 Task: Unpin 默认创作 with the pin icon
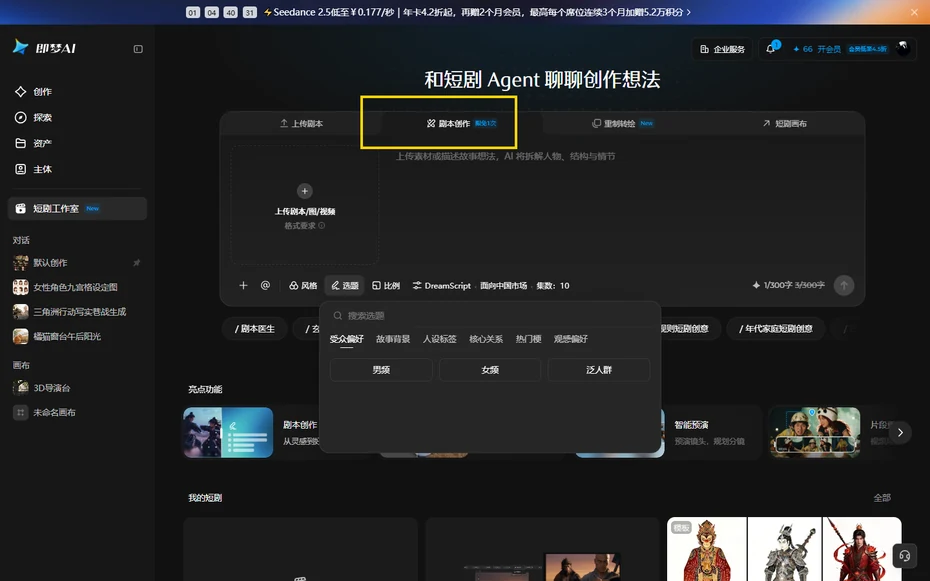(x=136, y=263)
